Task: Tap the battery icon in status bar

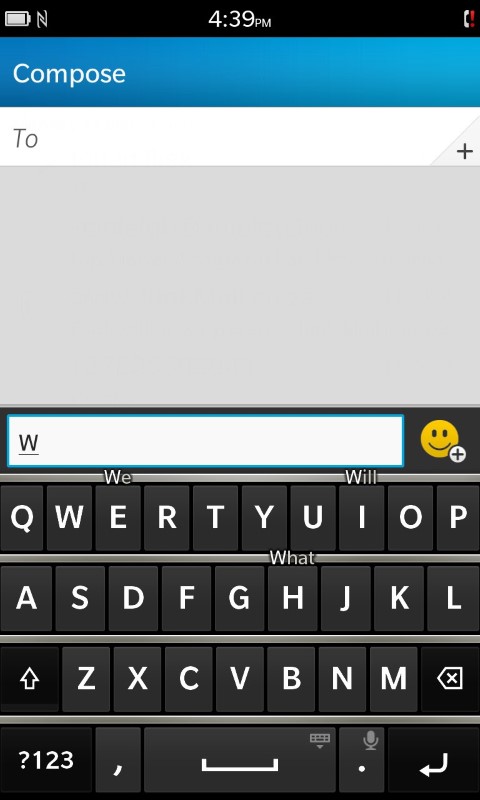Action: [x=17, y=19]
